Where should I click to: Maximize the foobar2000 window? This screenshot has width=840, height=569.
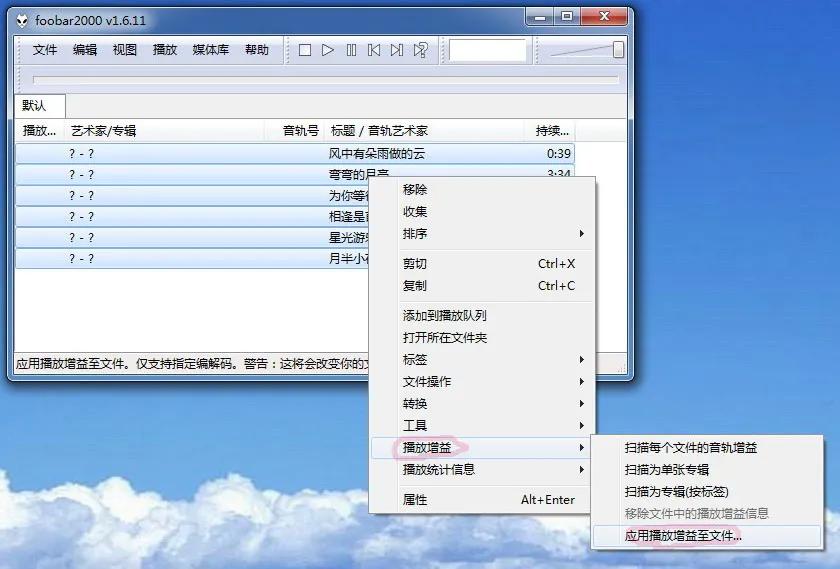[x=567, y=17]
